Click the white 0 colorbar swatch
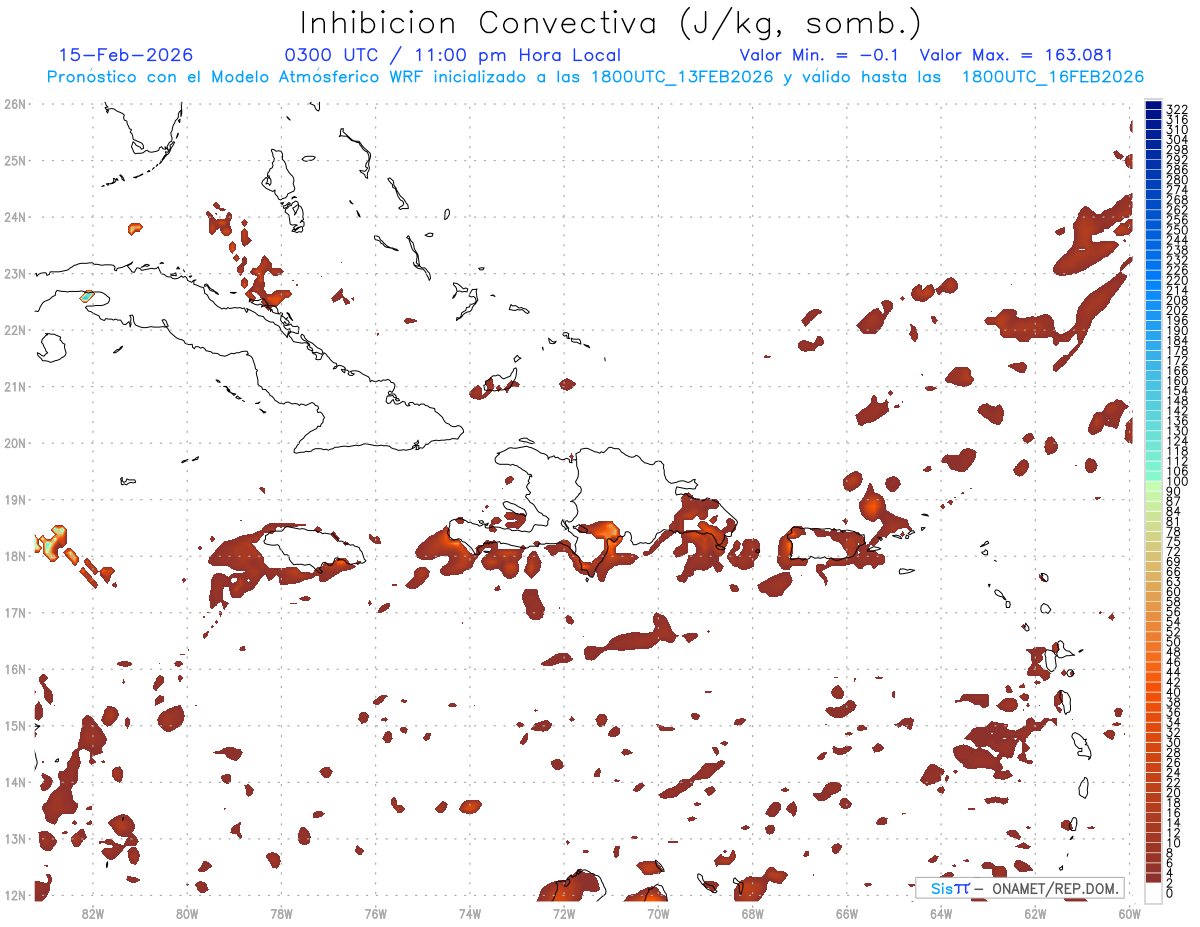 pos(1153,891)
